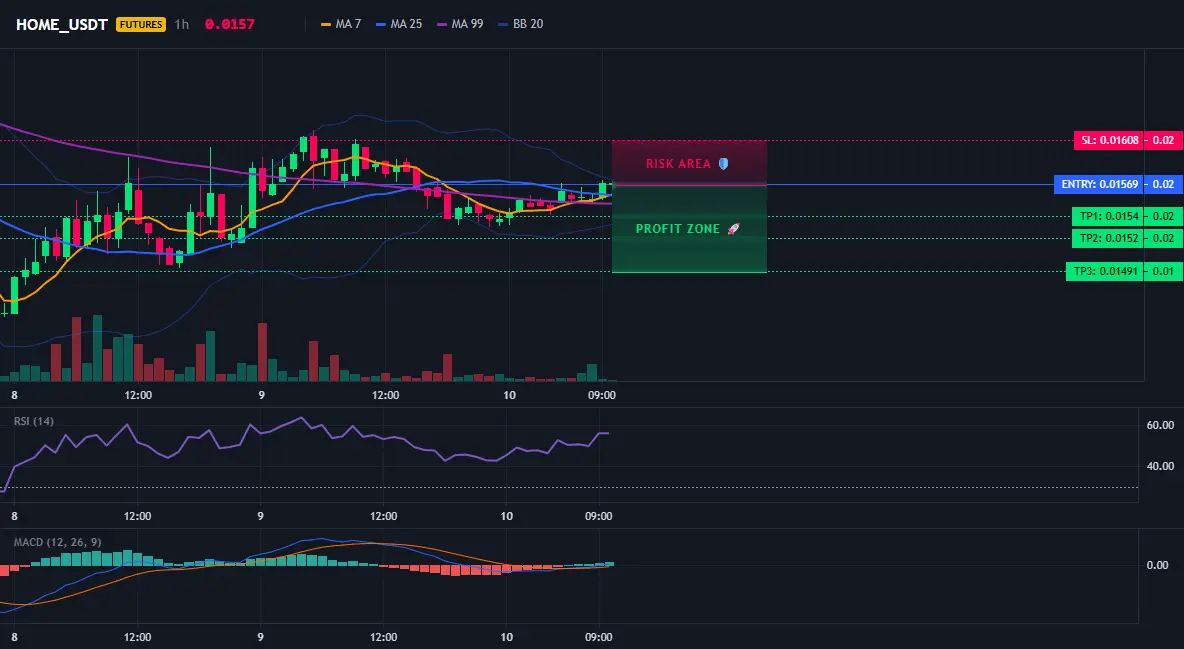Click the 0.02 value beside SL label
This screenshot has height=649, width=1184.
point(1164,140)
